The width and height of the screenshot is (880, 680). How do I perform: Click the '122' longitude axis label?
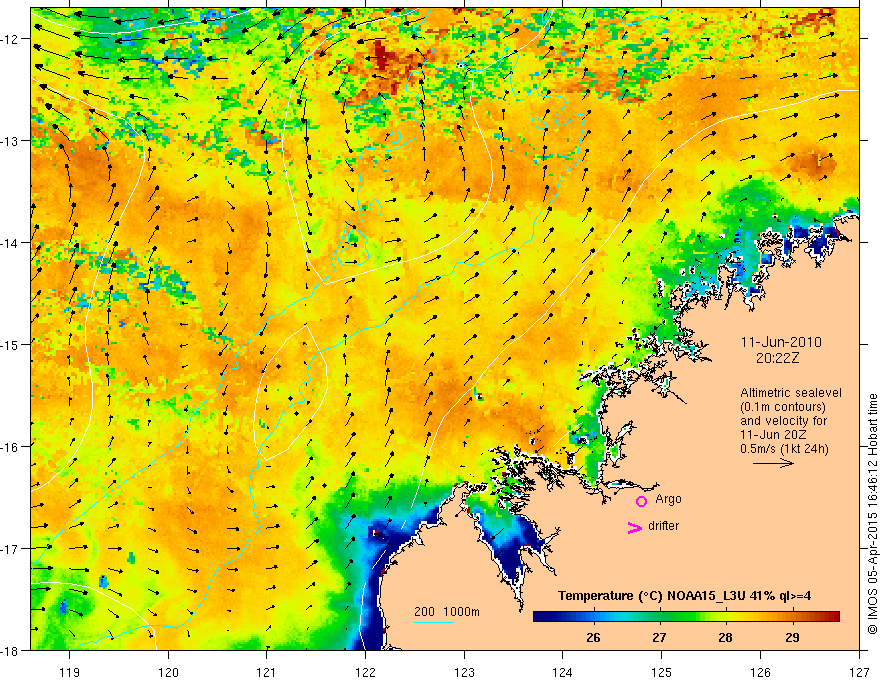[x=365, y=673]
